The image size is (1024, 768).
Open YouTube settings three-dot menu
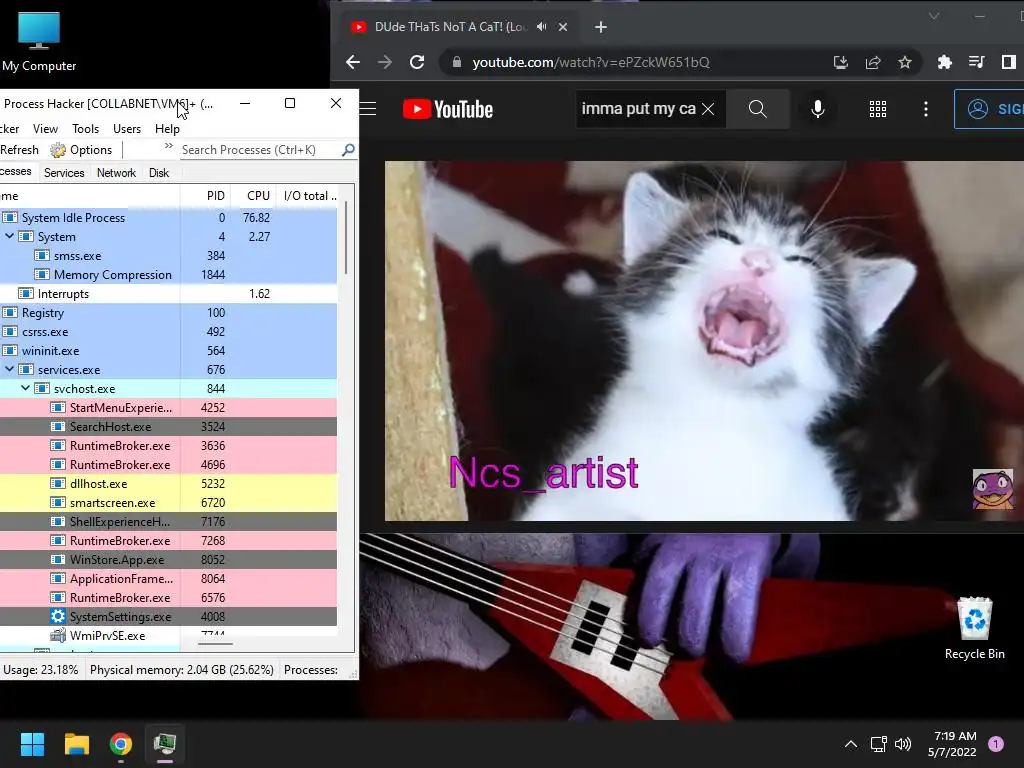925,109
